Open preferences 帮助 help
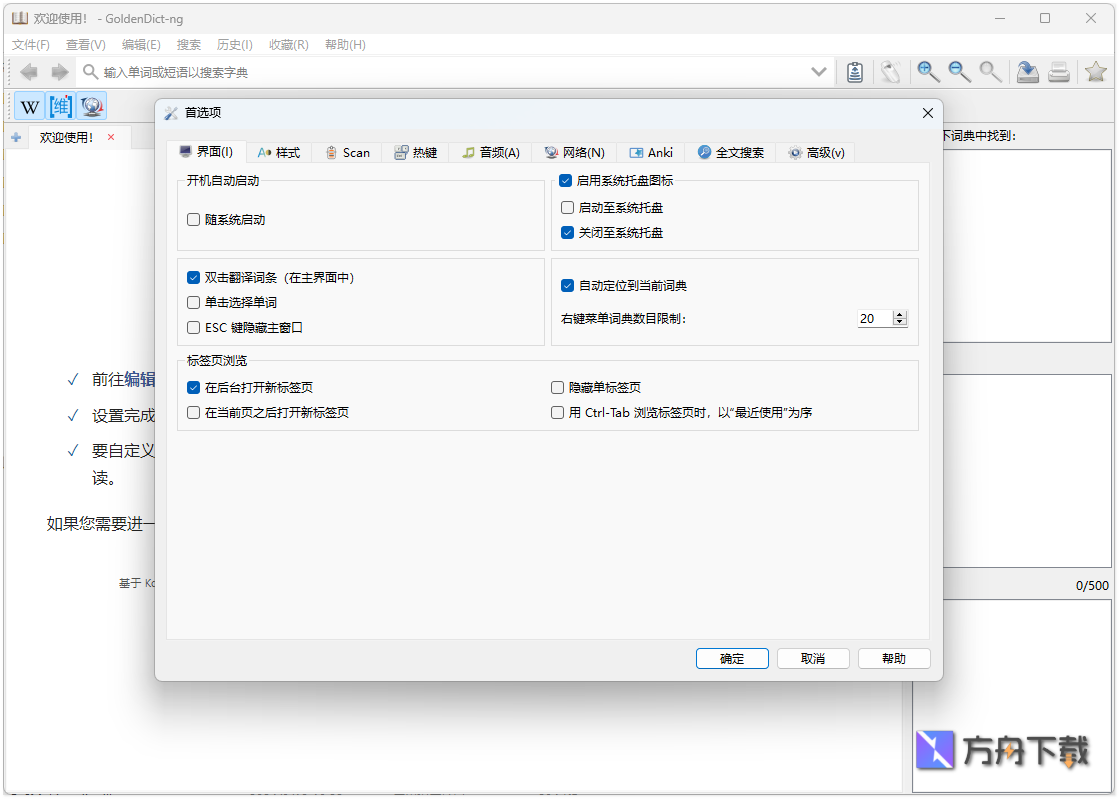The image size is (1119, 799). click(x=893, y=658)
